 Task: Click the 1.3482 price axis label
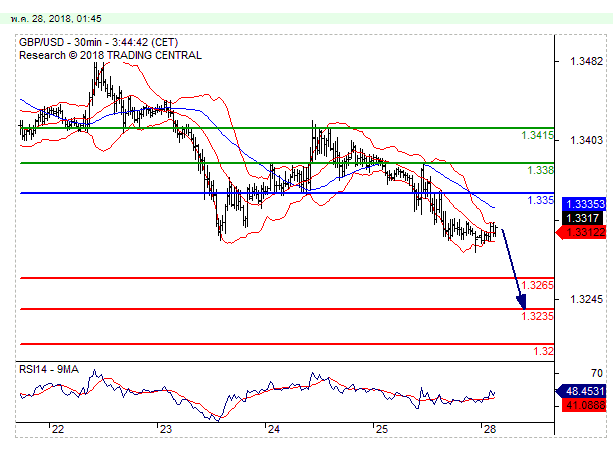[586, 61]
